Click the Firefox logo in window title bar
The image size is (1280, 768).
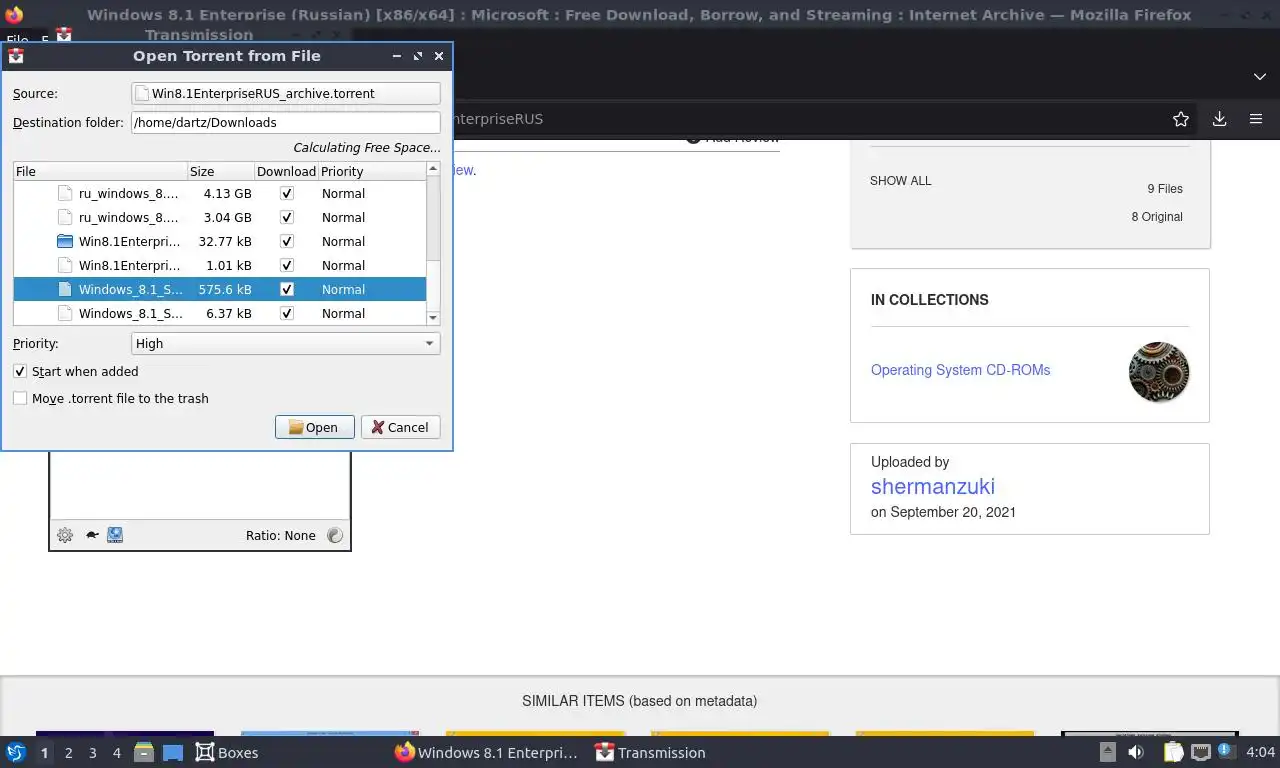(14, 15)
